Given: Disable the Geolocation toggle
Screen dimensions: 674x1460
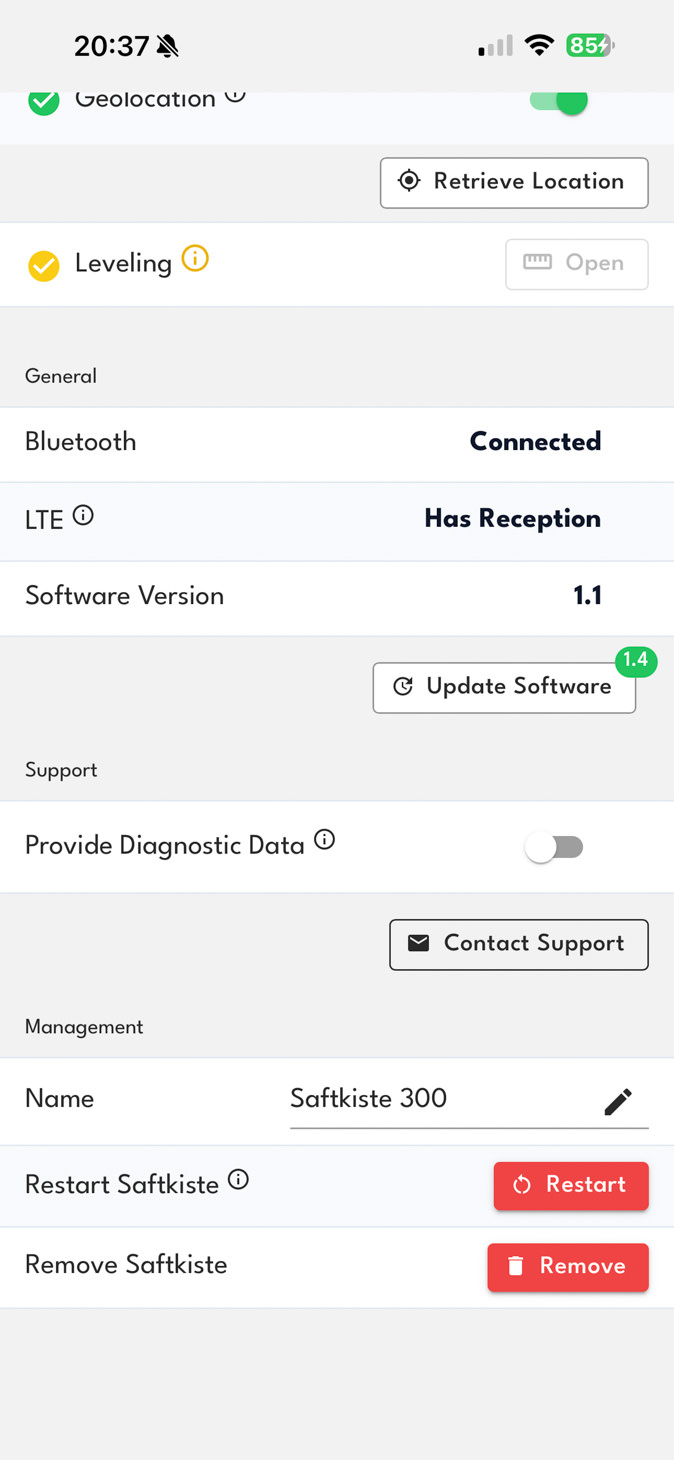Looking at the screenshot, I should pos(558,101).
